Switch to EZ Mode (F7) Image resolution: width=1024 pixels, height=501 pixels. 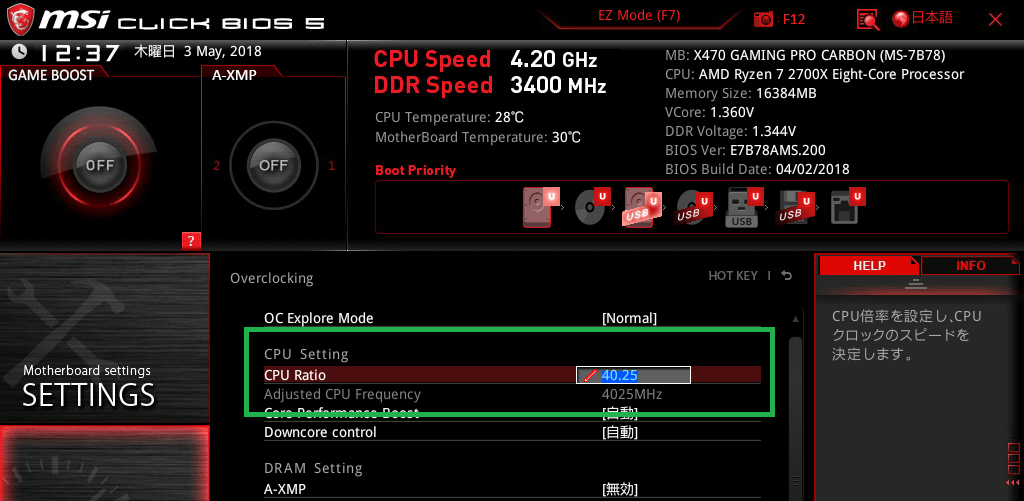[x=639, y=16]
